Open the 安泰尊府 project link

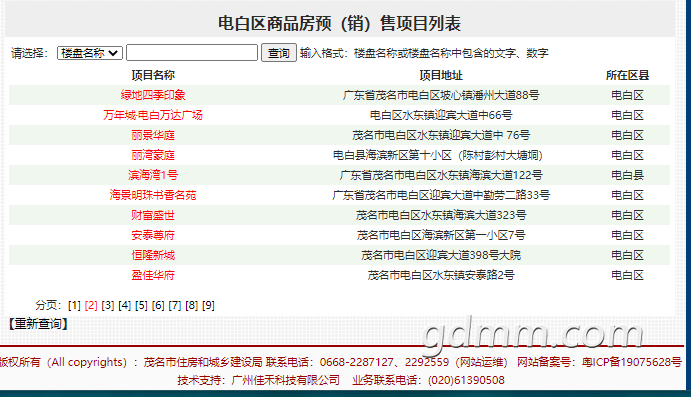(153, 235)
